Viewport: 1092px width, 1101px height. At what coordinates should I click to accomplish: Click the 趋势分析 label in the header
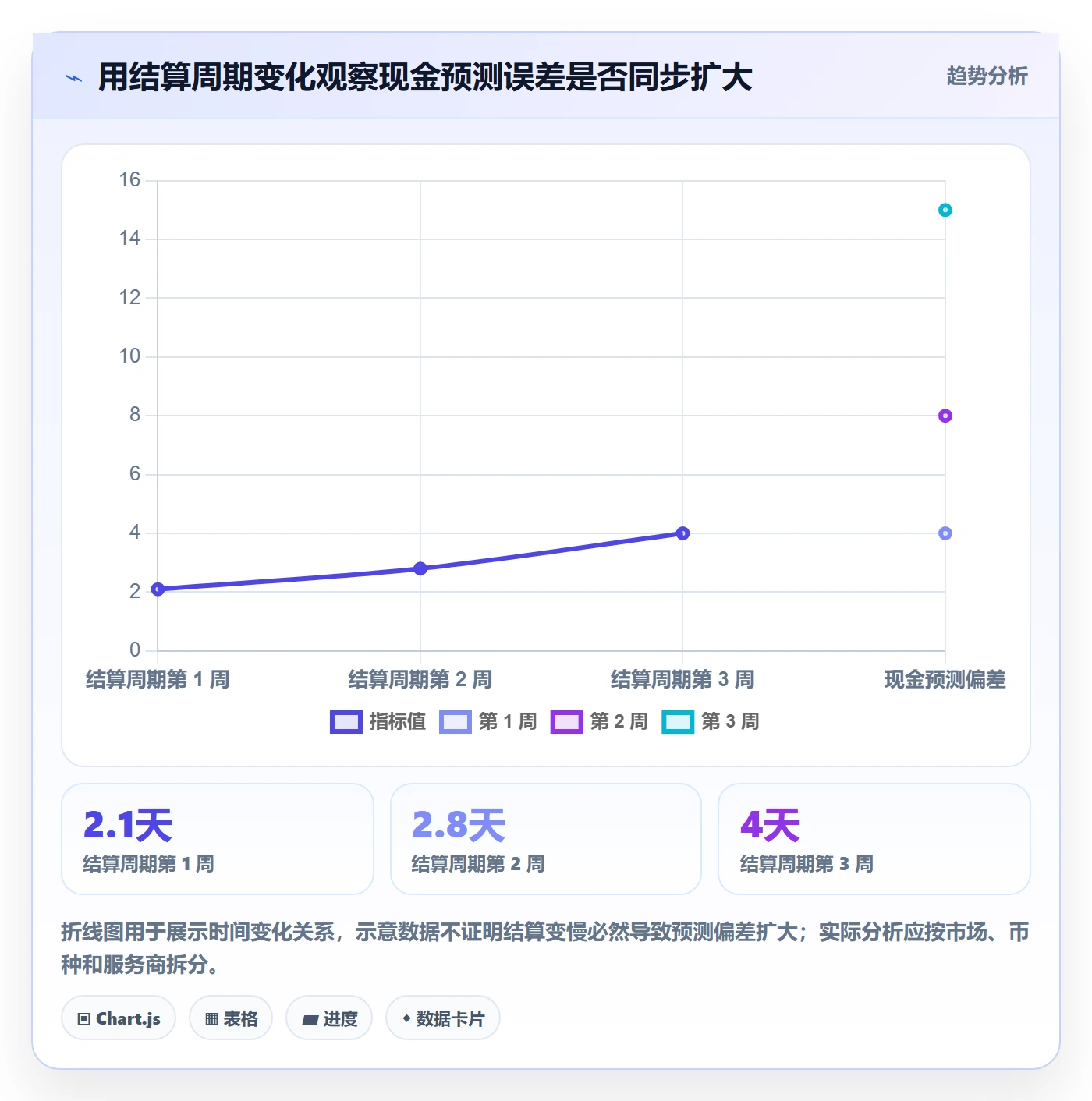tap(987, 76)
